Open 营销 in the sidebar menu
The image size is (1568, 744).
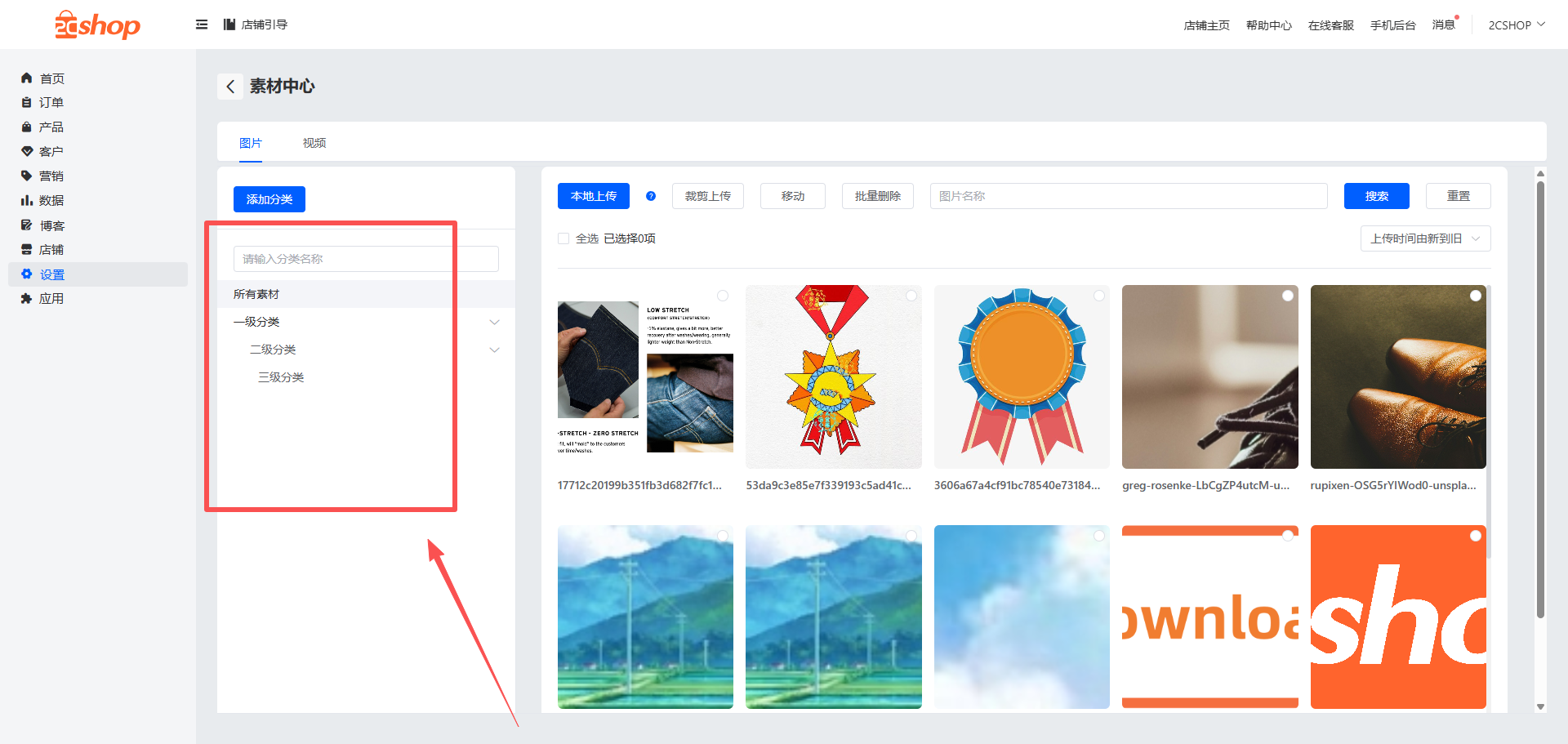(x=51, y=176)
